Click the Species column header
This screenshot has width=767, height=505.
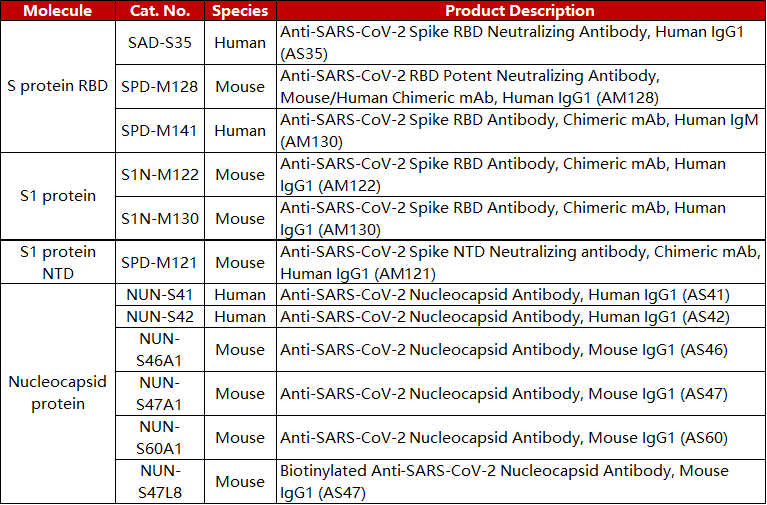click(240, 11)
